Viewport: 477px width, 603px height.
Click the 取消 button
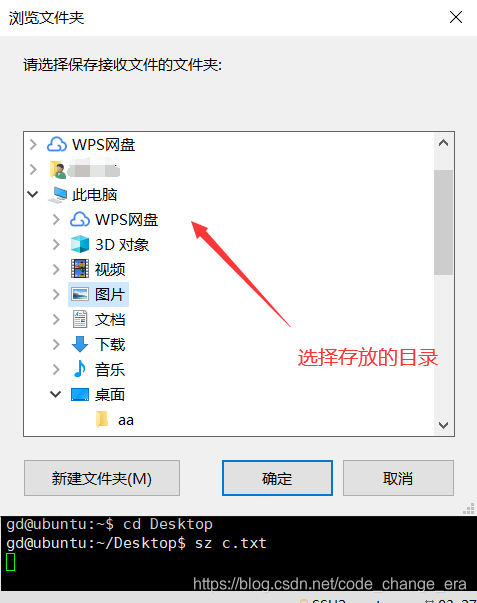398,478
